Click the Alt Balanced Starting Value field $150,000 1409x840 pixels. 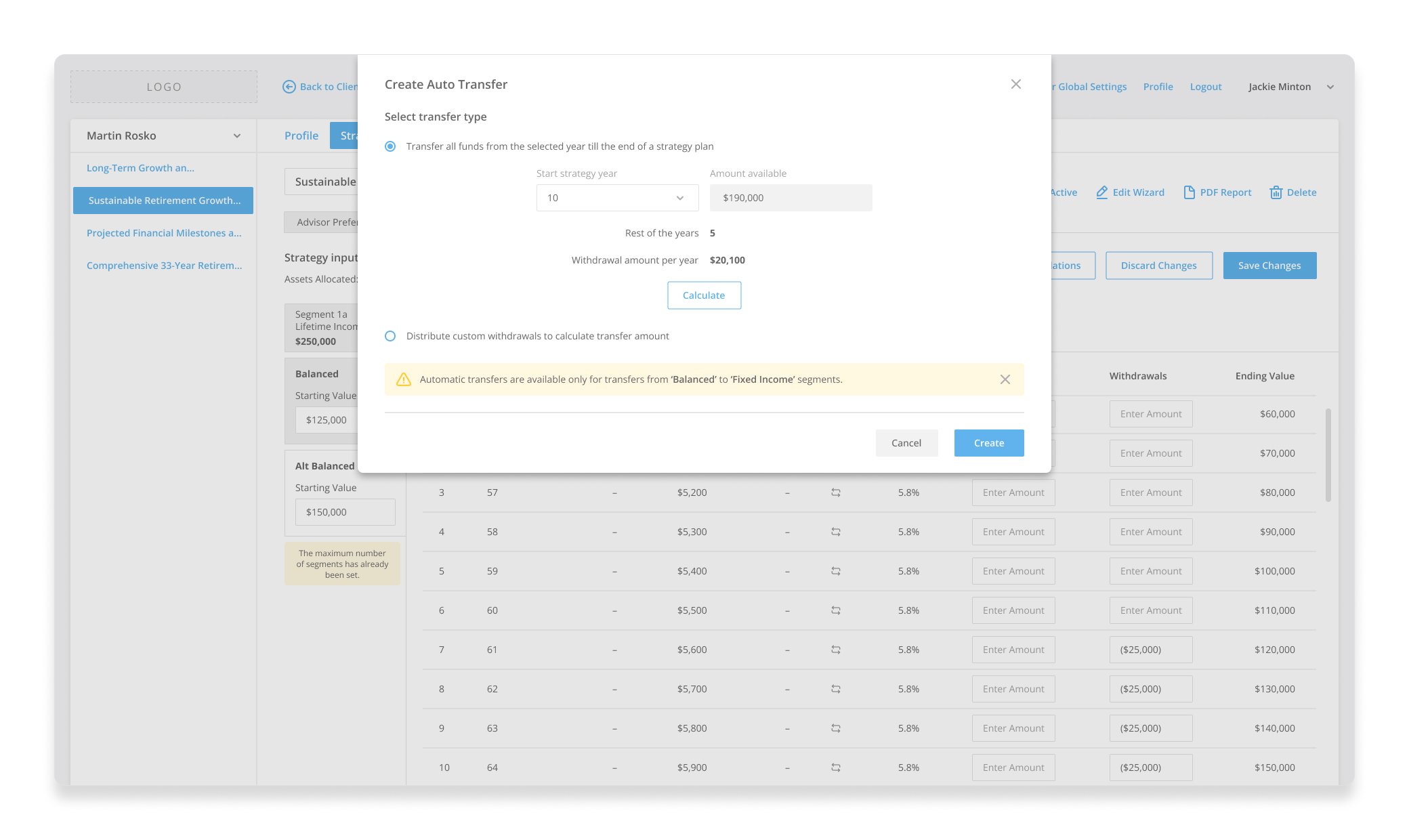coord(345,512)
